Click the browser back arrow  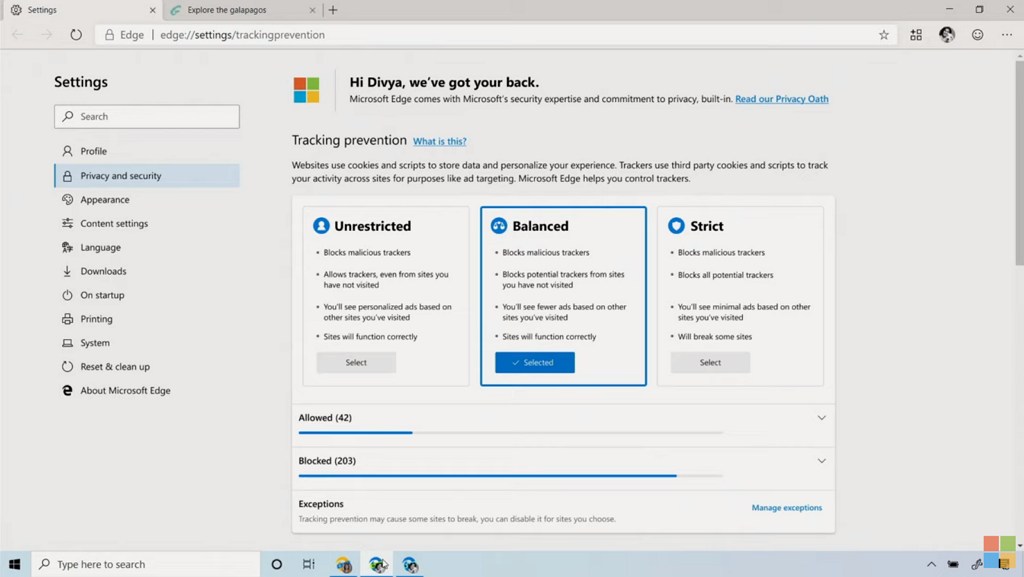point(18,35)
